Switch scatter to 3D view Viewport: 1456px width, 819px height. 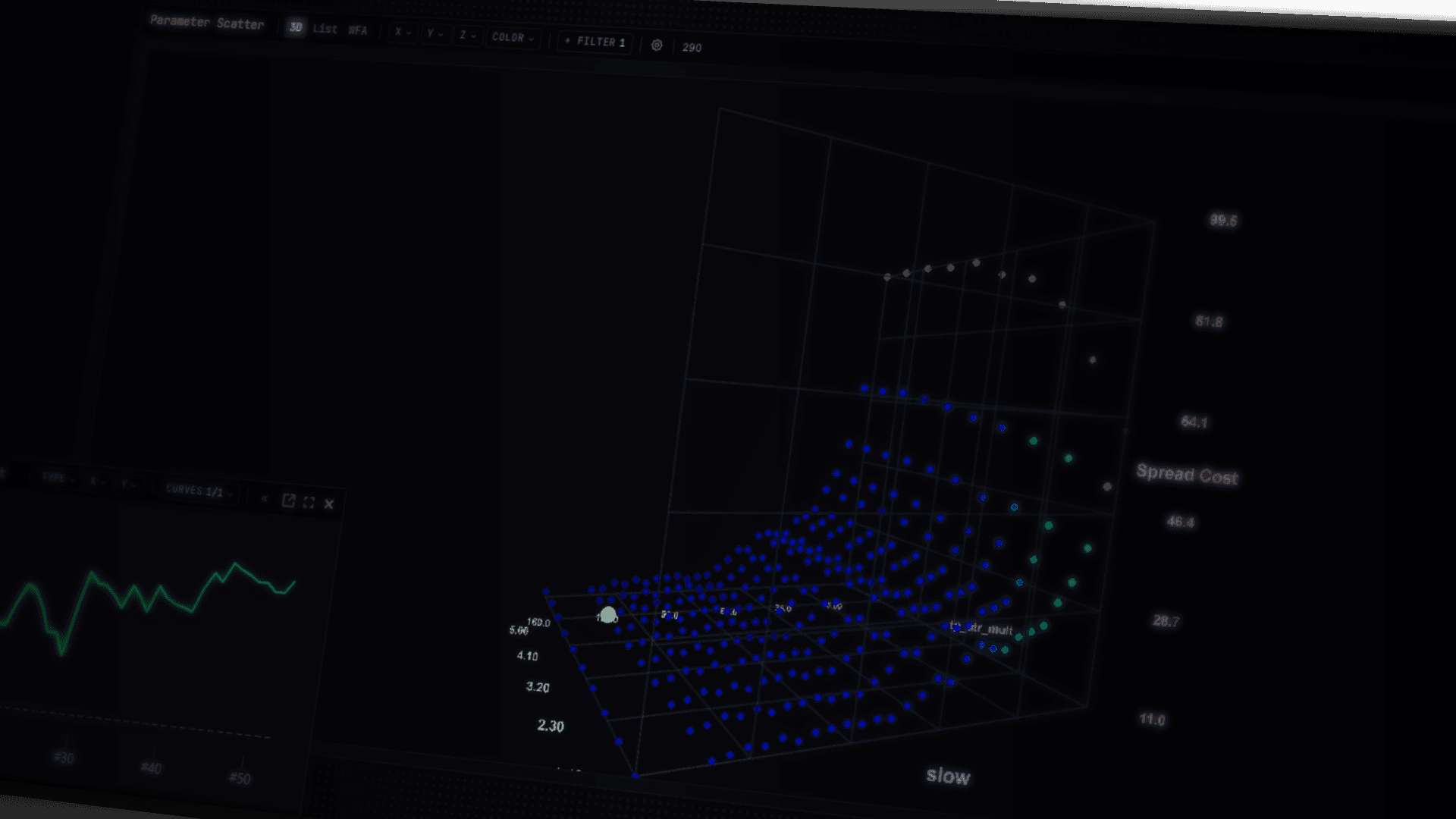(x=296, y=27)
